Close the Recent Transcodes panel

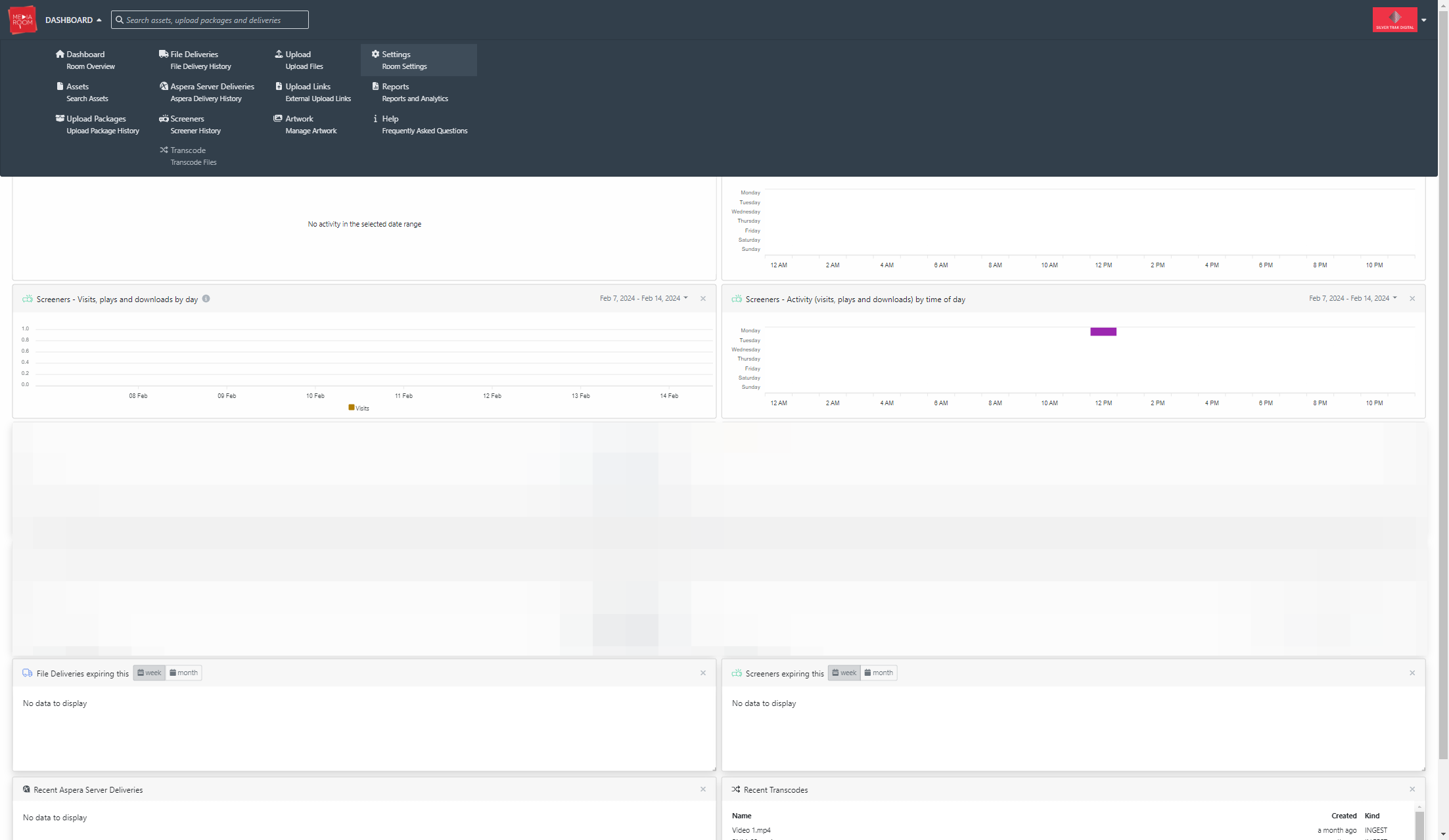pyautogui.click(x=1412, y=789)
